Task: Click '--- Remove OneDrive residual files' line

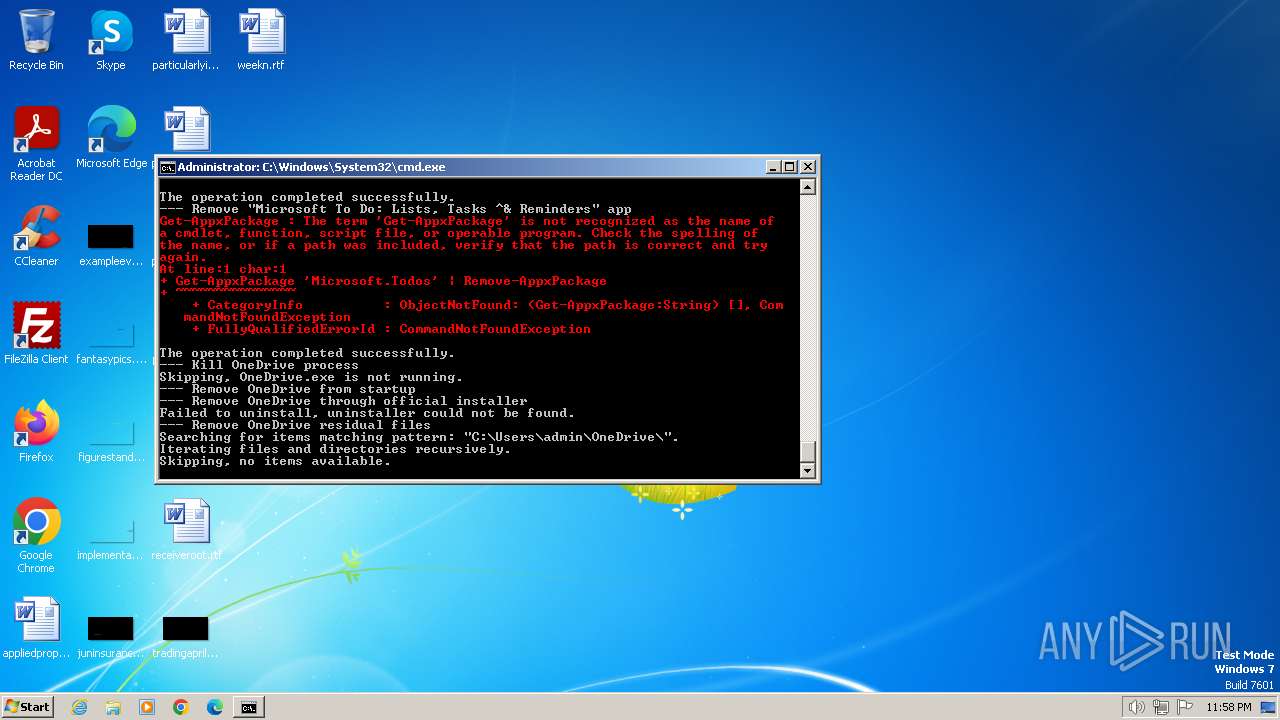Action: [295, 425]
